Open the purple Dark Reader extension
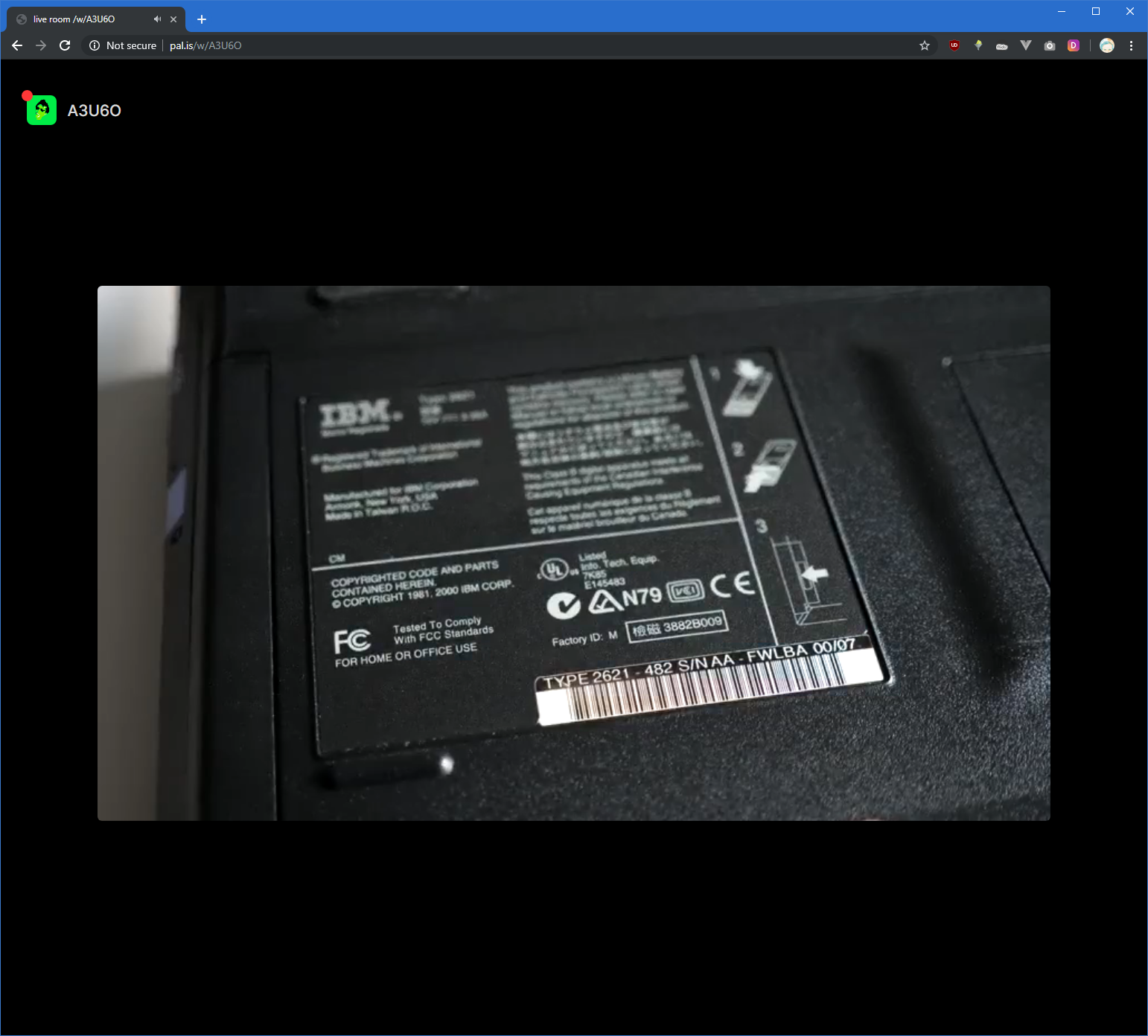This screenshot has width=1148, height=1036. click(1073, 45)
